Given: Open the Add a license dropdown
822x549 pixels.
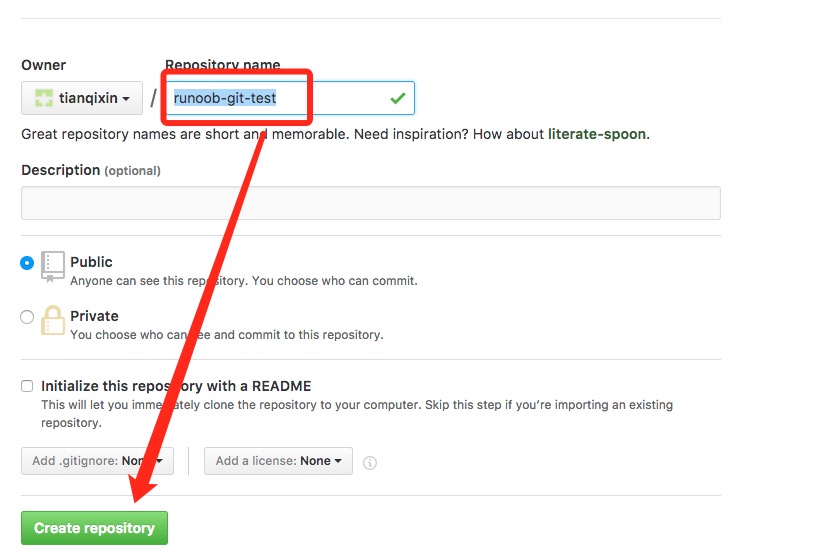Looking at the screenshot, I should point(278,461).
